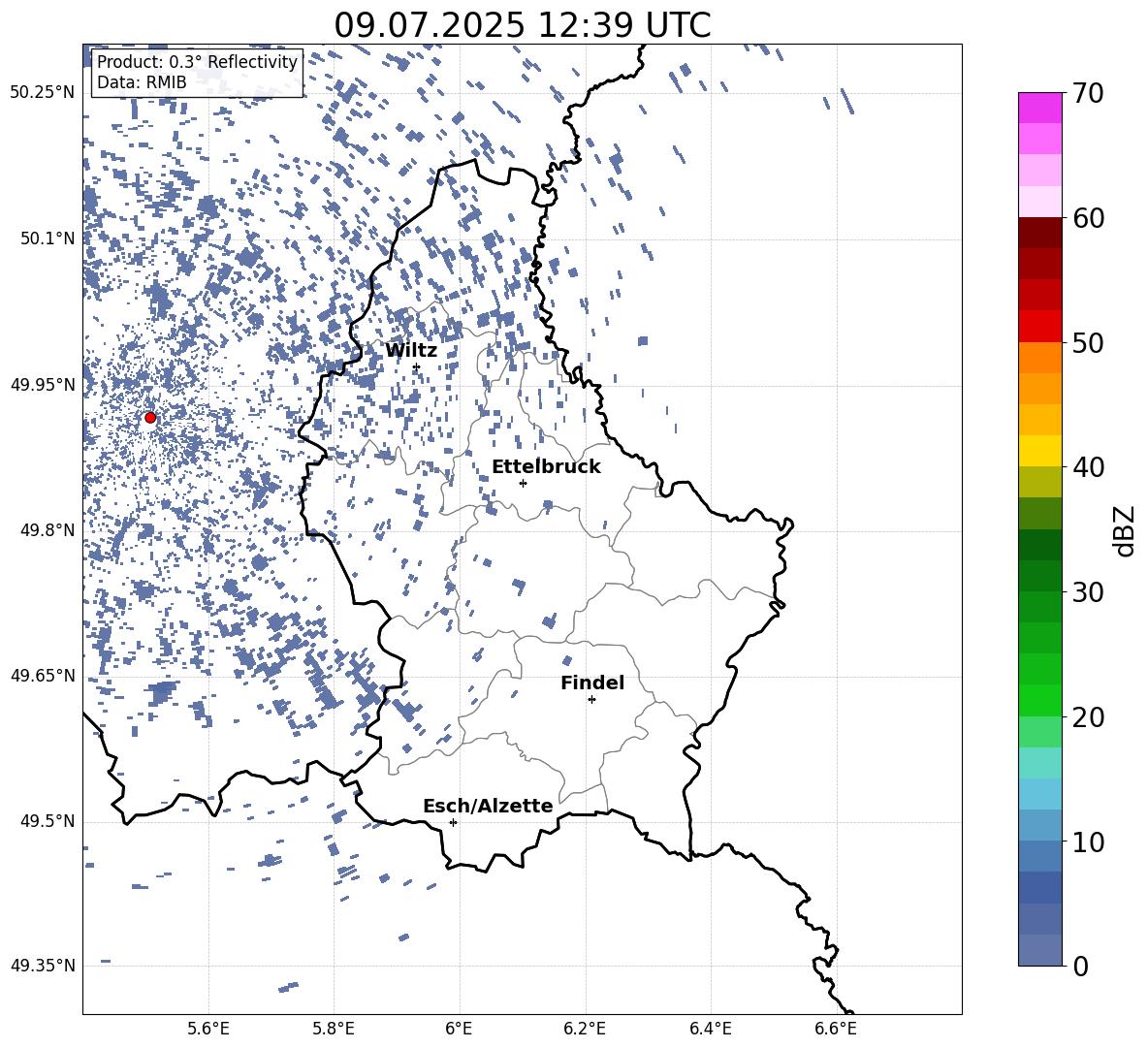Click the slate-blue bottom colorbar swatch
1148x1048 pixels.
[x=1040, y=951]
